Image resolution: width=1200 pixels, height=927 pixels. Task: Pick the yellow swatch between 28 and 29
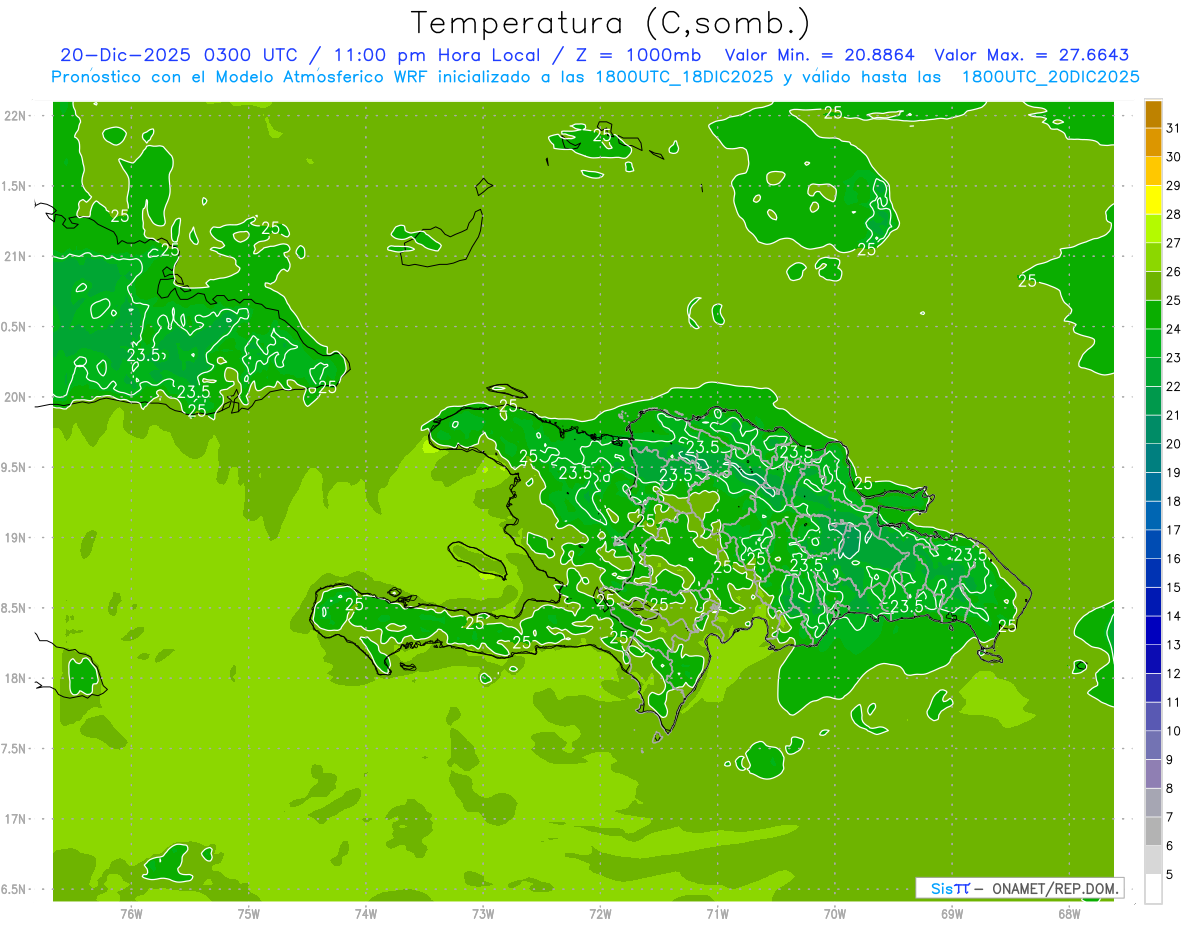[x=1153, y=200]
